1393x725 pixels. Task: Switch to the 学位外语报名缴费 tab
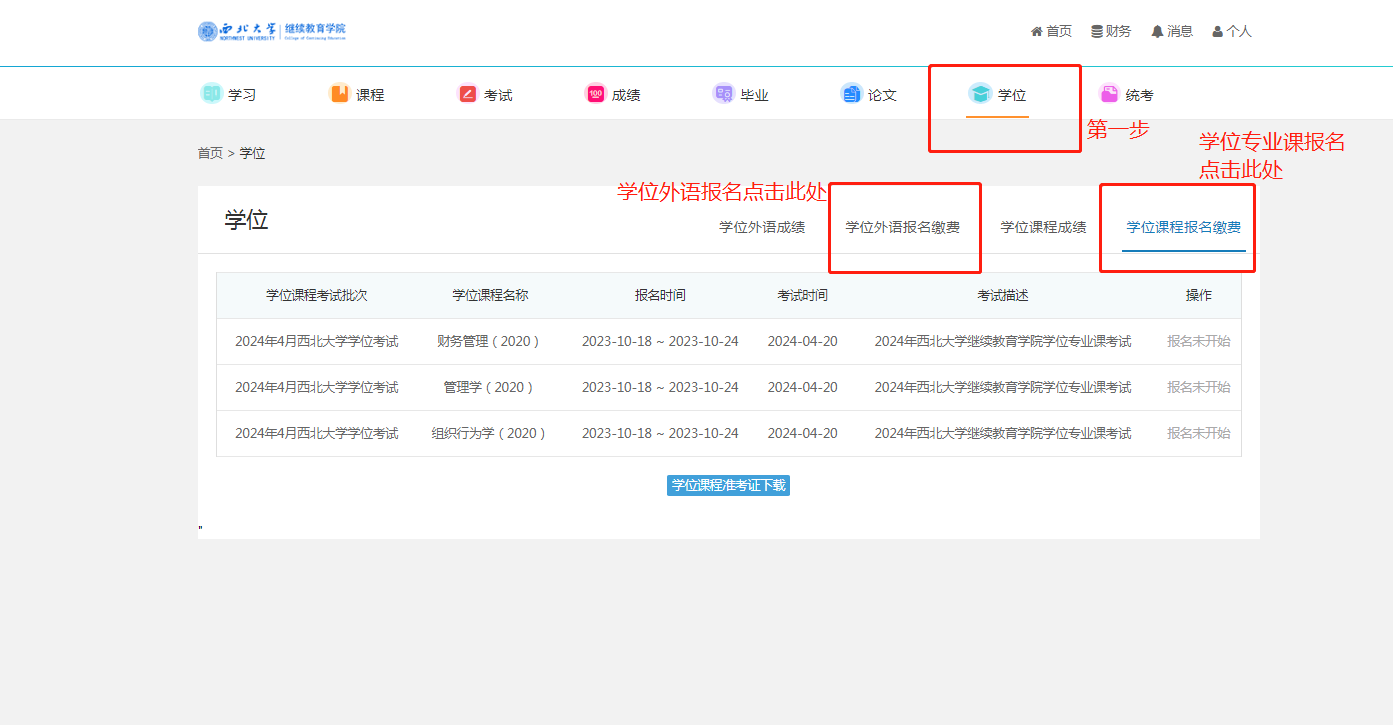[902, 227]
